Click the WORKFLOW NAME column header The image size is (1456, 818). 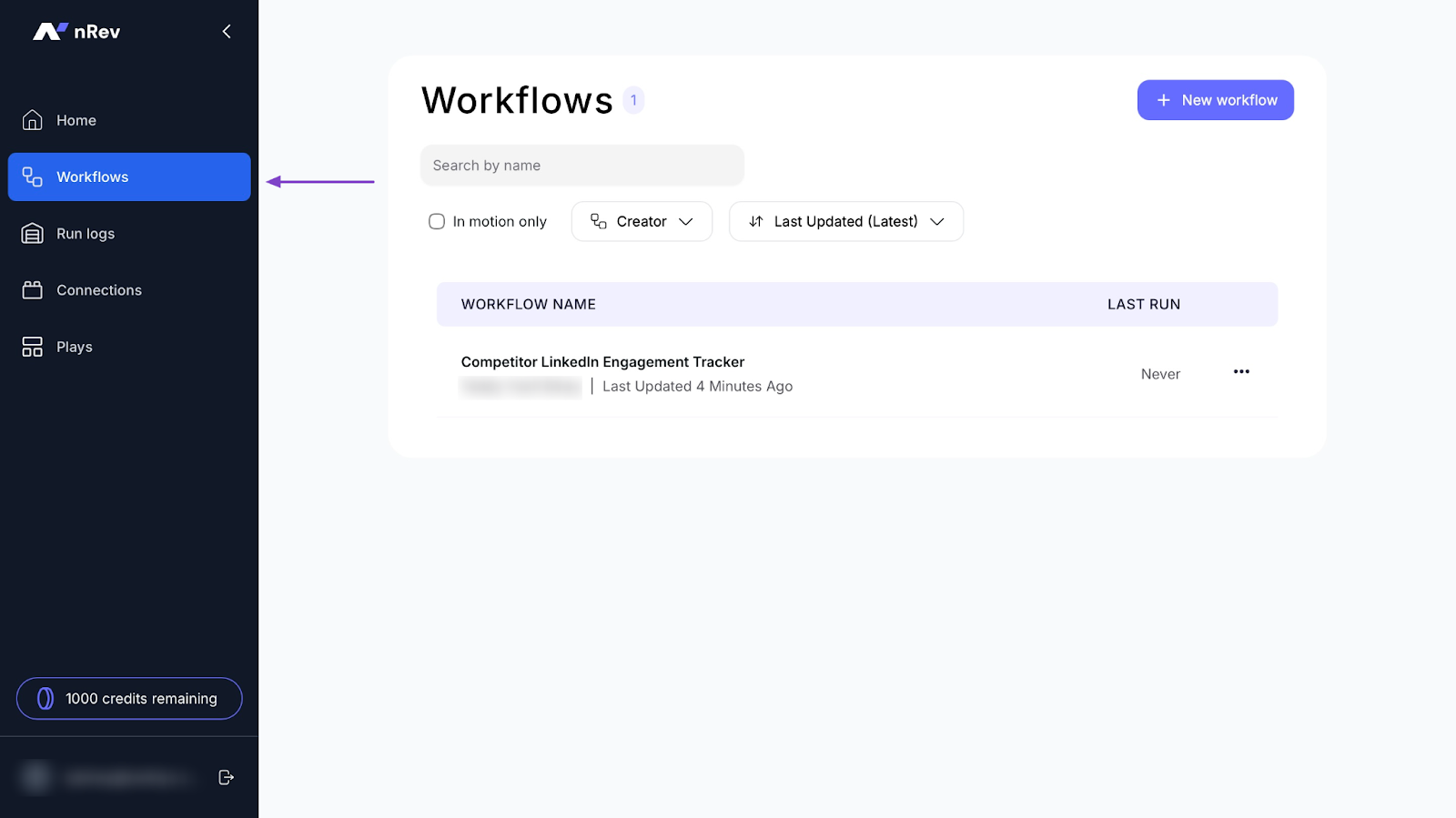(529, 304)
